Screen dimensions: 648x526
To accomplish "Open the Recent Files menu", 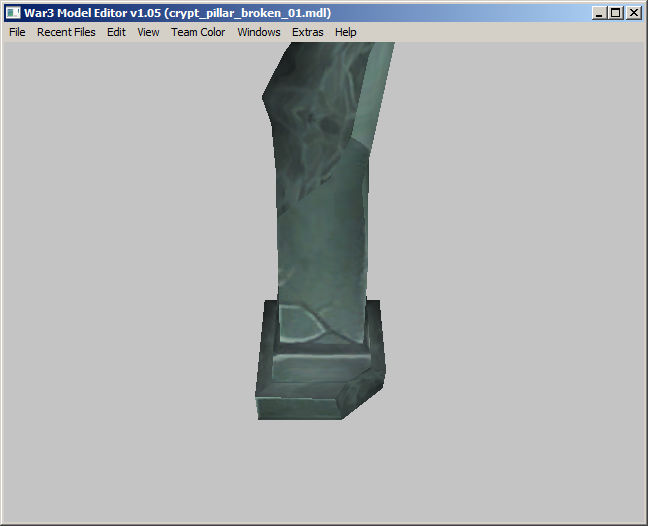I will [x=66, y=32].
